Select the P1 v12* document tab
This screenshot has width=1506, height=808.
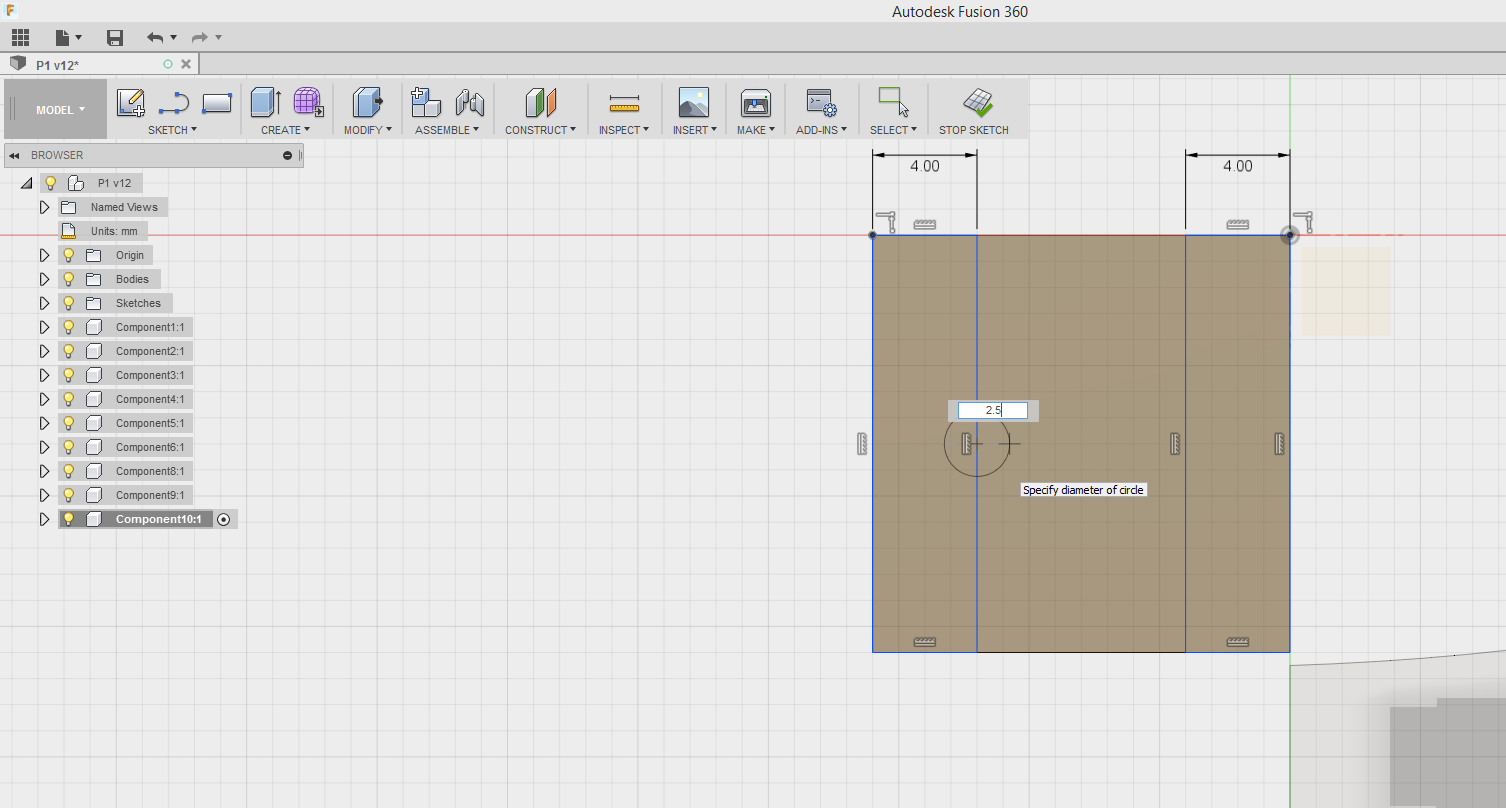[x=100, y=64]
